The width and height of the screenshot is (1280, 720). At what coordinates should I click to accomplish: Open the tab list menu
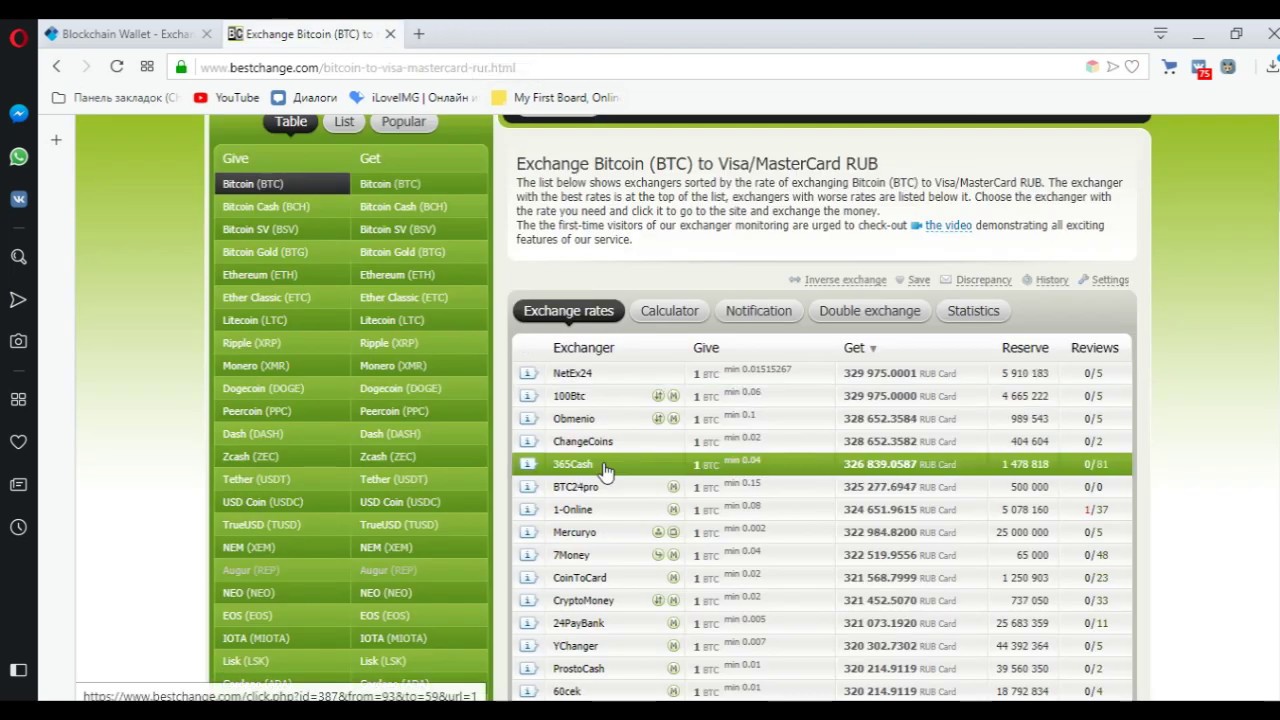[1160, 34]
